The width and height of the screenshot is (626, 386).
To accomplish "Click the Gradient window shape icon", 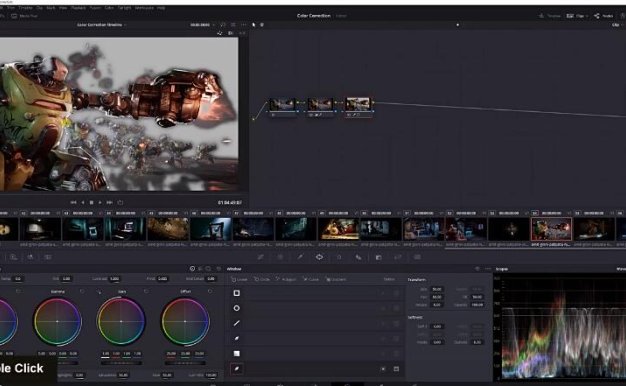I will 236,353.
